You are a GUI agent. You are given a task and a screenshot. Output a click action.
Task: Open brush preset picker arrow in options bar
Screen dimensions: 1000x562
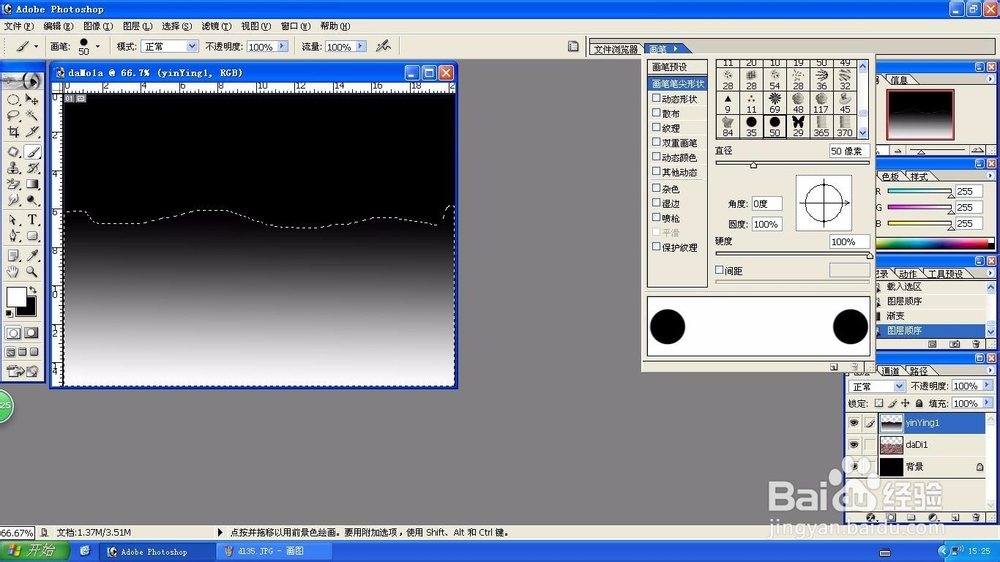click(98, 47)
